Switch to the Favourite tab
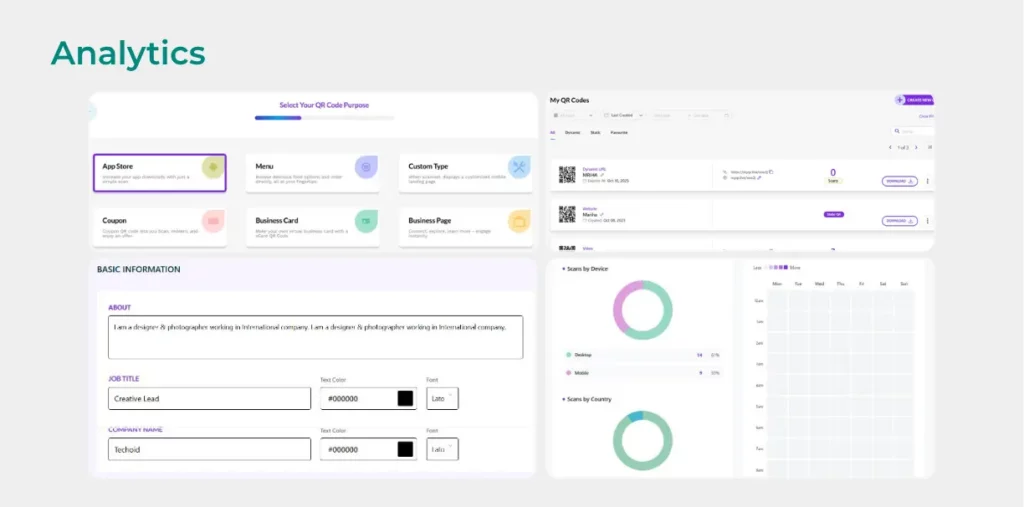The height and width of the screenshot is (507, 1024). pos(619,133)
